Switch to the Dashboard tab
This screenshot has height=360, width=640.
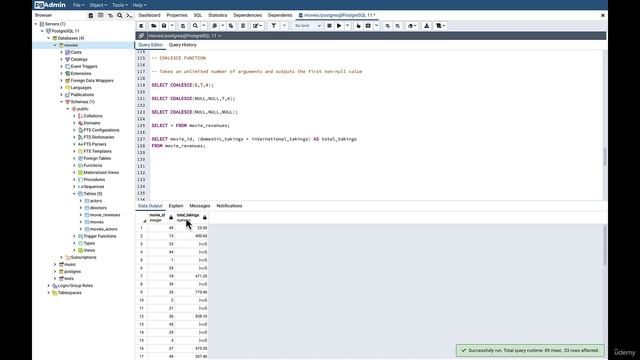tap(149, 16)
